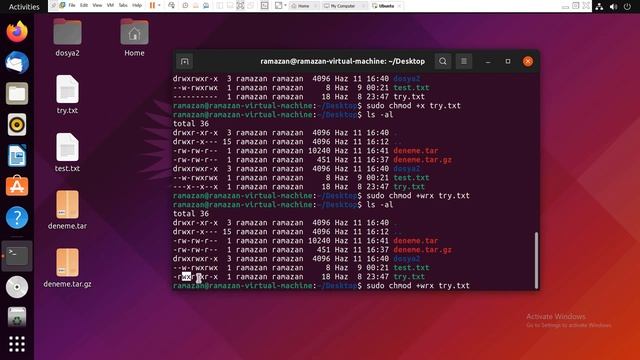Open Rhythmbox music player in dock
640x360 pixels.
(x=17, y=124)
